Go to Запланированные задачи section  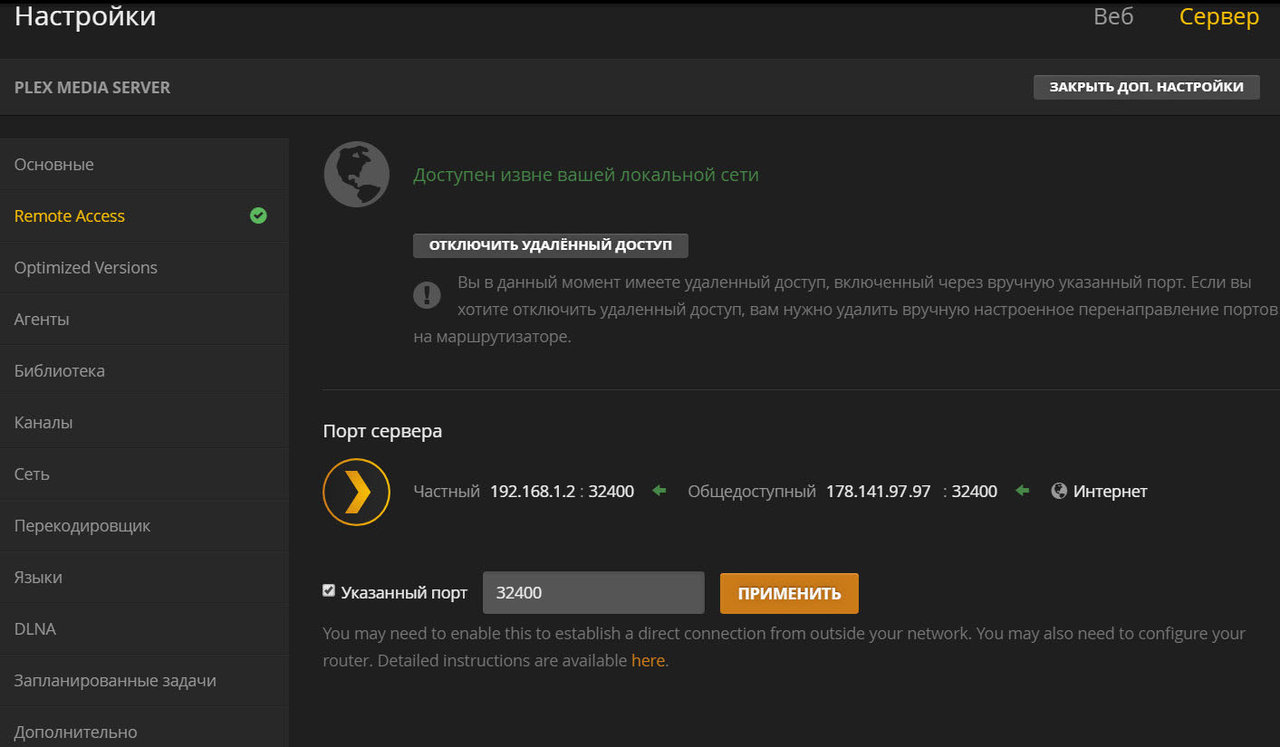115,680
